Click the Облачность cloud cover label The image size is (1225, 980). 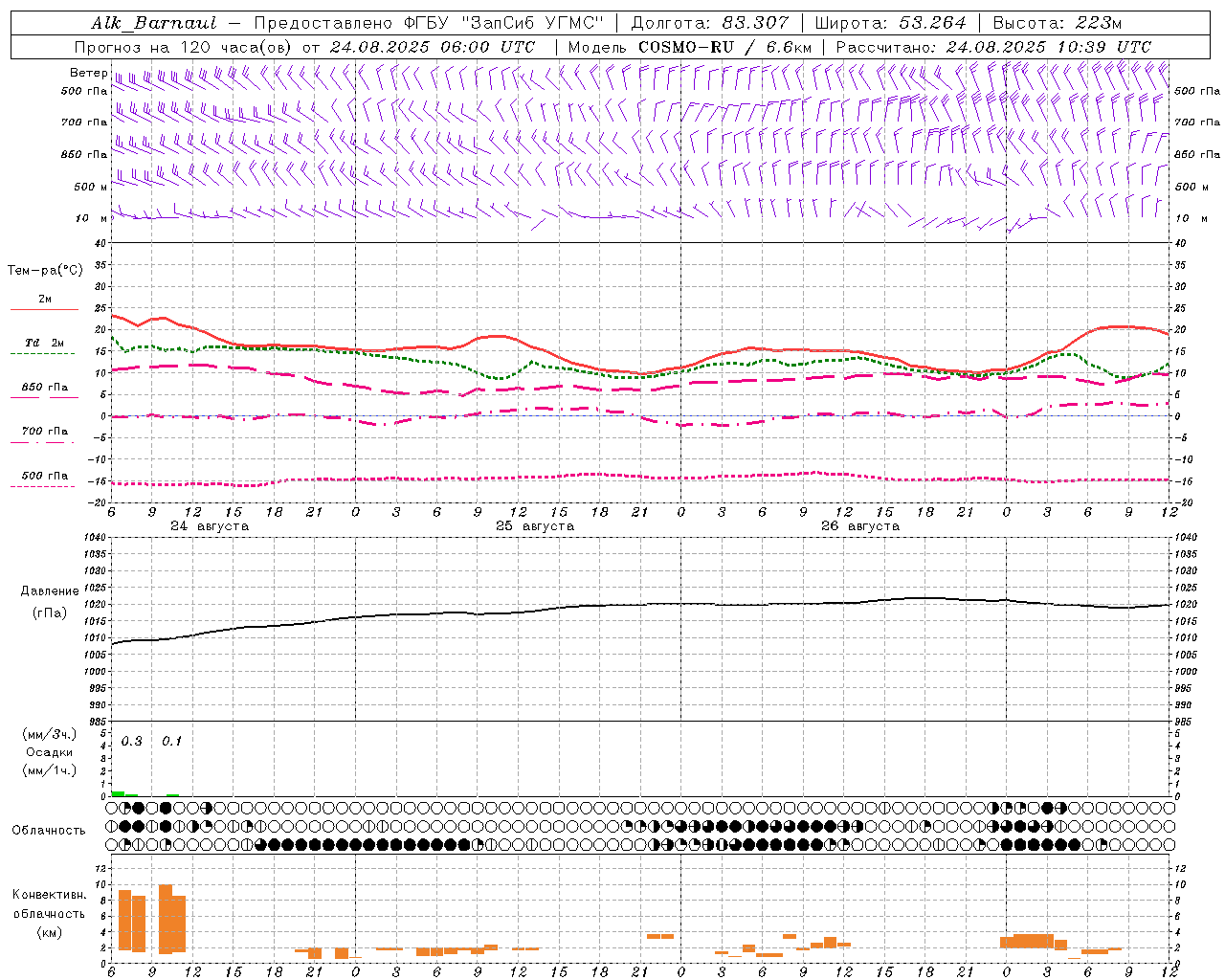click(x=49, y=830)
